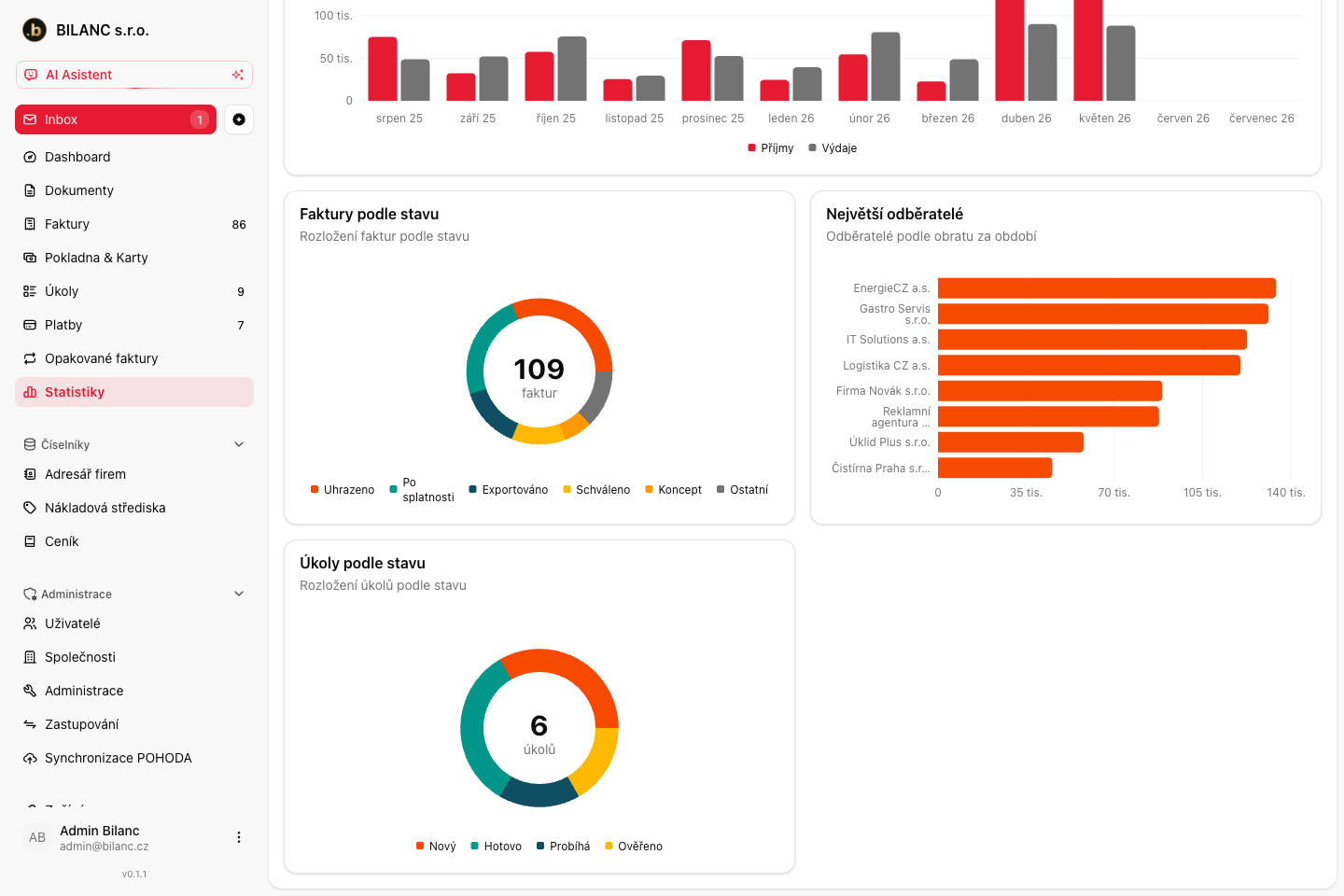This screenshot has height=896, width=1344.
Task: Click the Ceník book icon
Action: pos(30,541)
